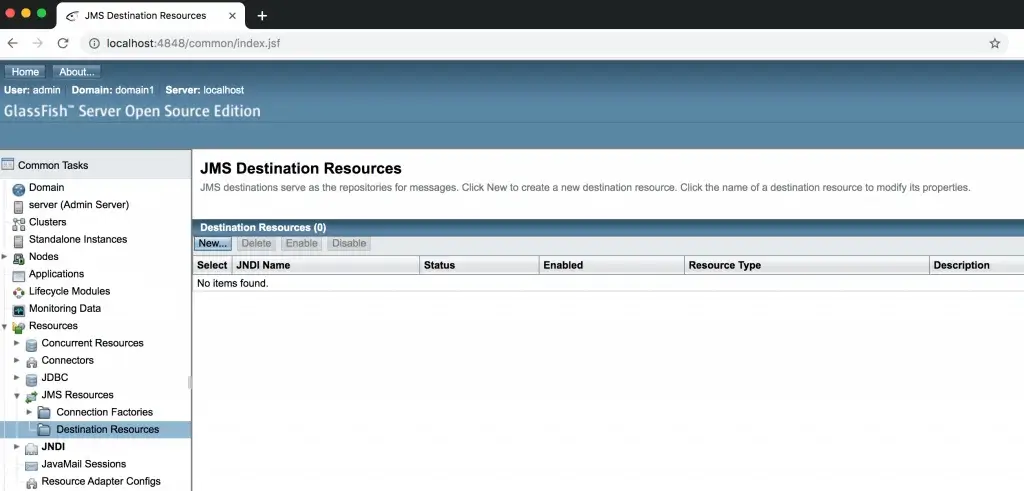Click the Monitoring Data icon
Viewport: 1024px width, 491px height.
pos(18,311)
